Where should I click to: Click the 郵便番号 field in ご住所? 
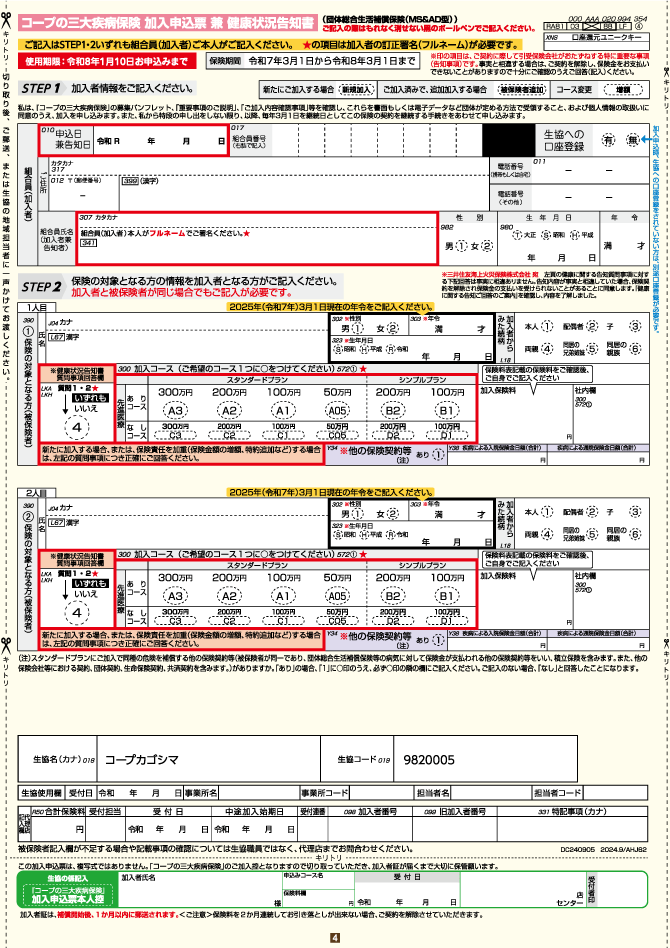click(x=83, y=193)
